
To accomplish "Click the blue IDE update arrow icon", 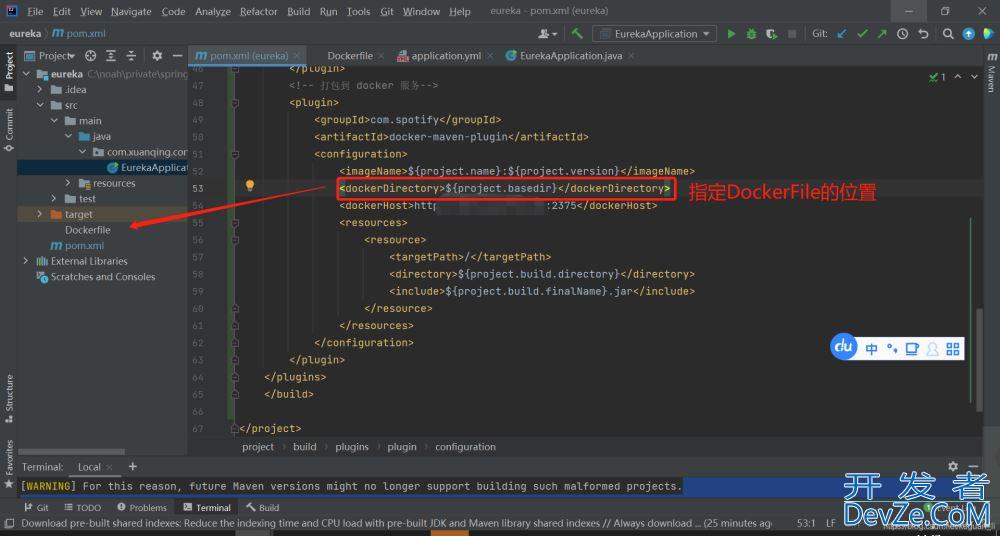I will pyautogui.click(x=969, y=34).
